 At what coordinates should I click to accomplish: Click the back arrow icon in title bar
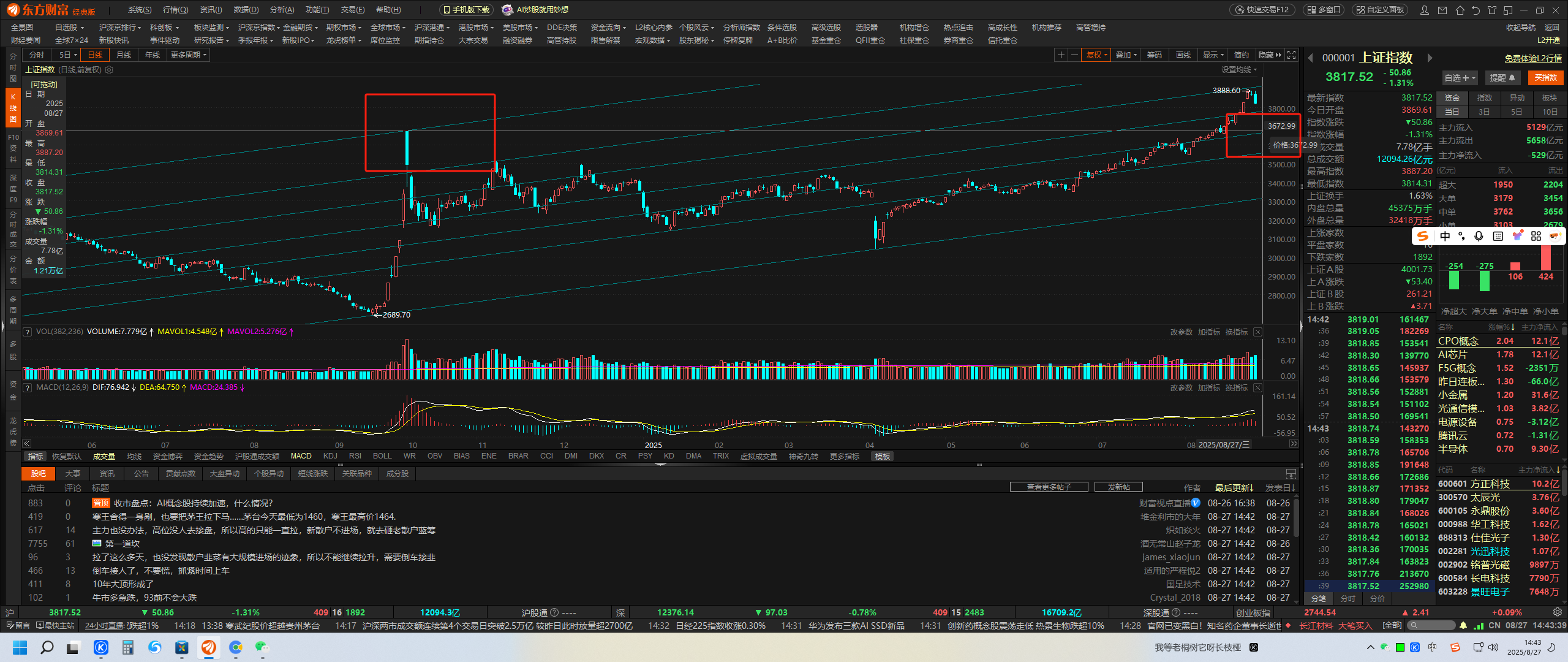click(1476, 10)
